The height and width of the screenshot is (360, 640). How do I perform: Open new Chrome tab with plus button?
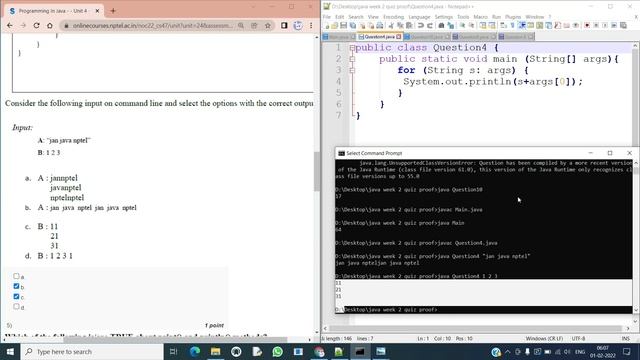[x=113, y=11]
